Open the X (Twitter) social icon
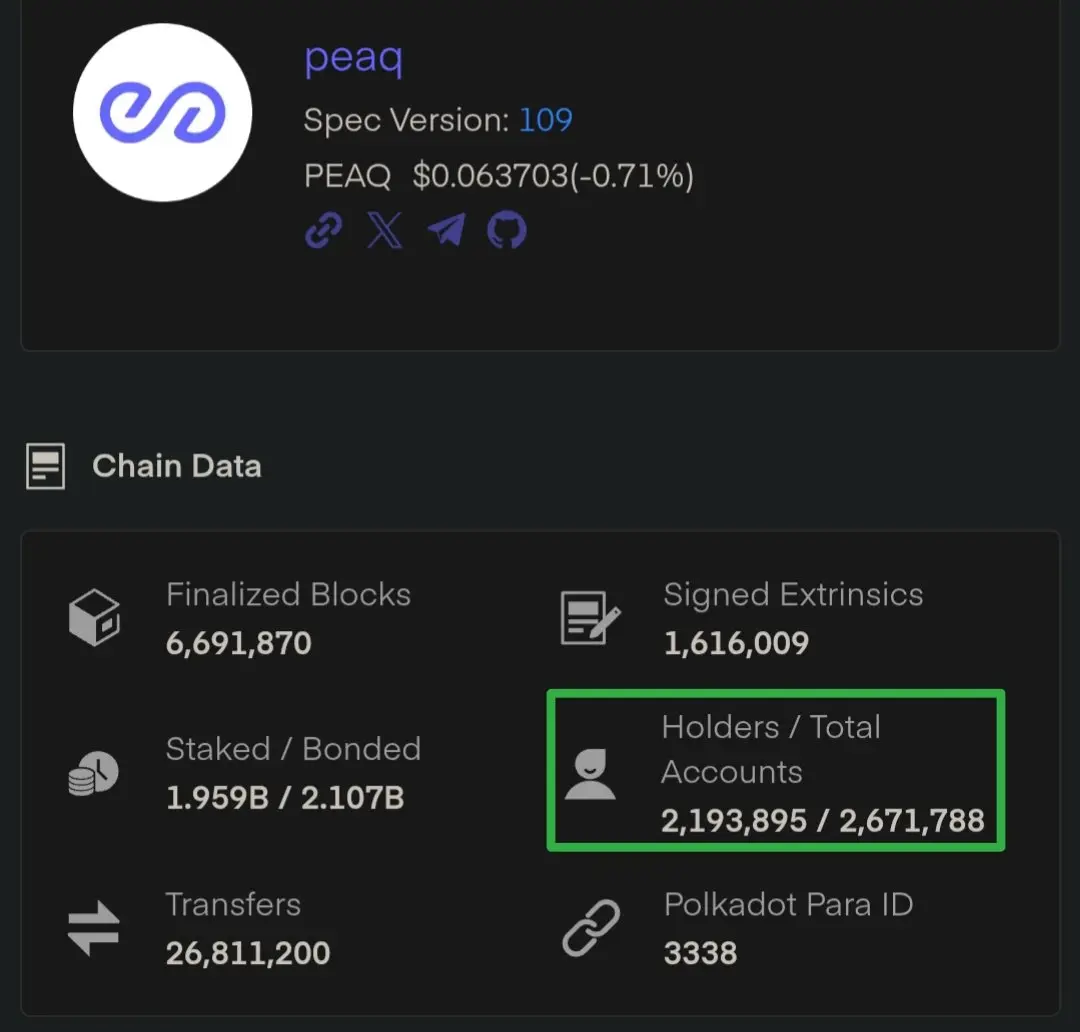 point(384,230)
